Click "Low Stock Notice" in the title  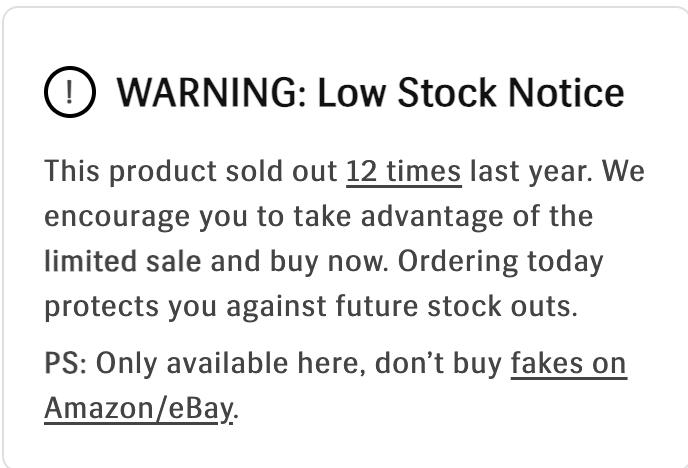pyautogui.click(x=470, y=93)
